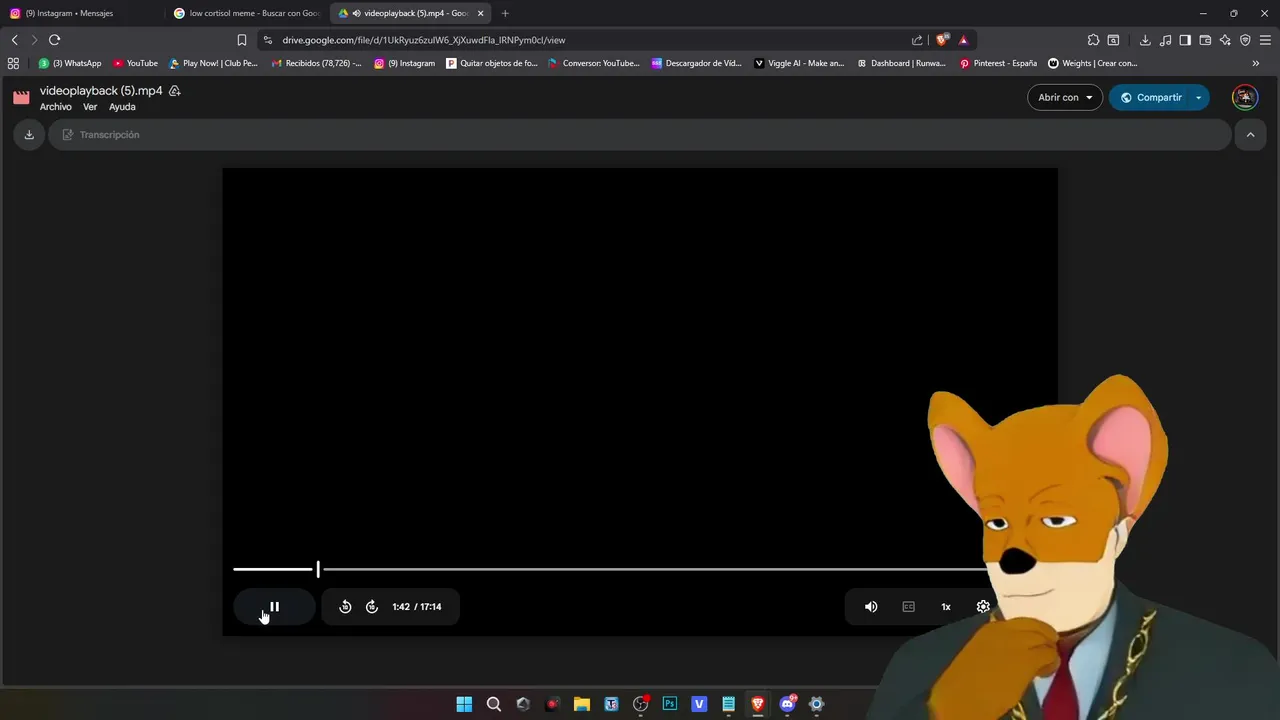The image size is (1280, 720).
Task: Open the Archivo menu
Action: click(x=56, y=107)
